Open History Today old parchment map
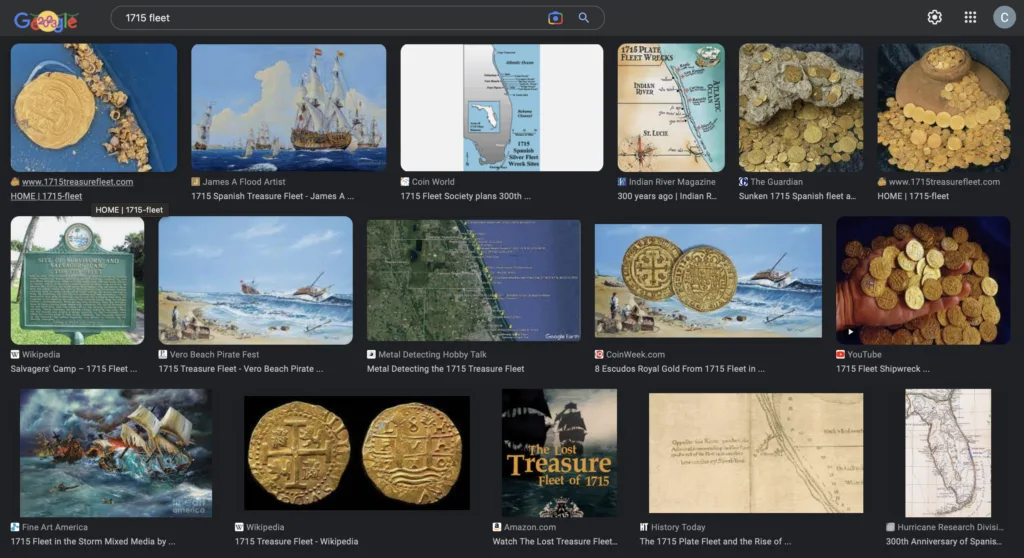This screenshot has height=558, width=1024. tap(756, 453)
